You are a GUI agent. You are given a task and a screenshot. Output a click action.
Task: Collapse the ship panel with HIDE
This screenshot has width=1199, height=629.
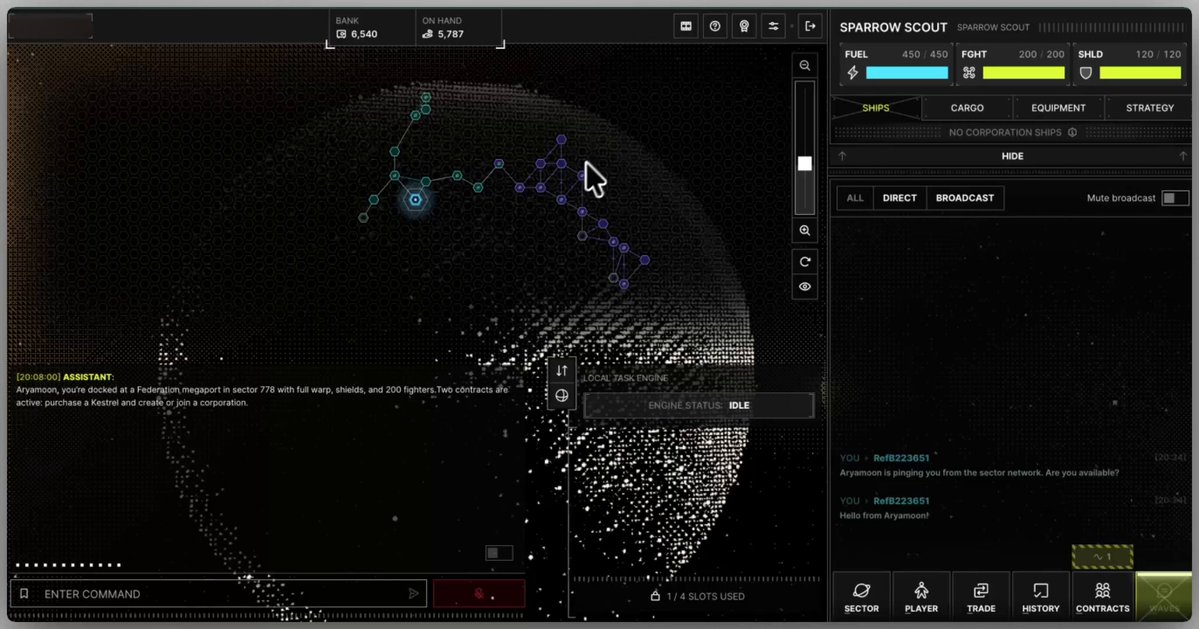[x=1012, y=156]
